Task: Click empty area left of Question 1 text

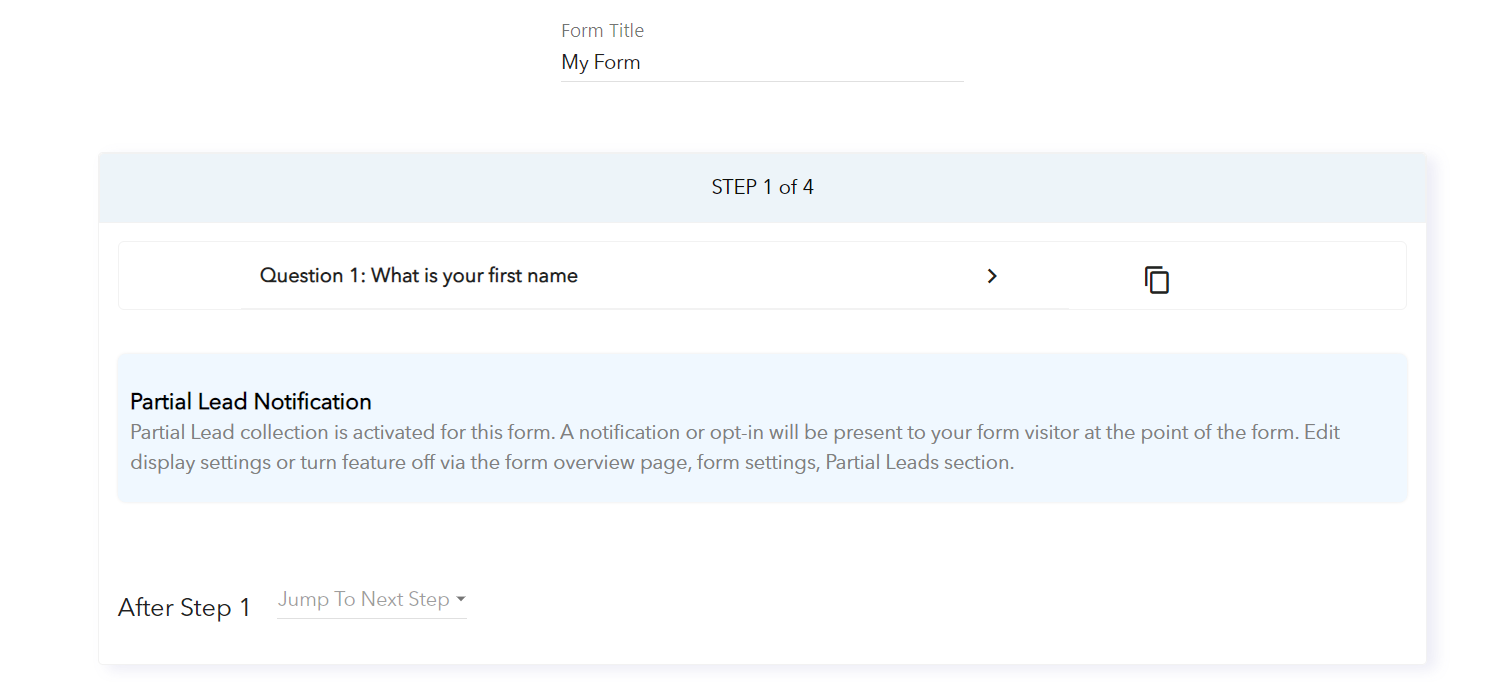Action: point(189,276)
